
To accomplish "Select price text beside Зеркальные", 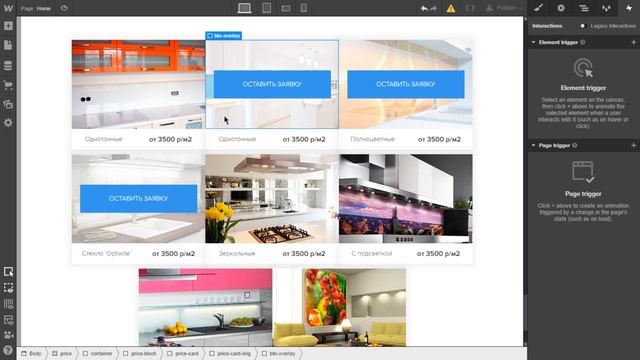I will pos(304,253).
